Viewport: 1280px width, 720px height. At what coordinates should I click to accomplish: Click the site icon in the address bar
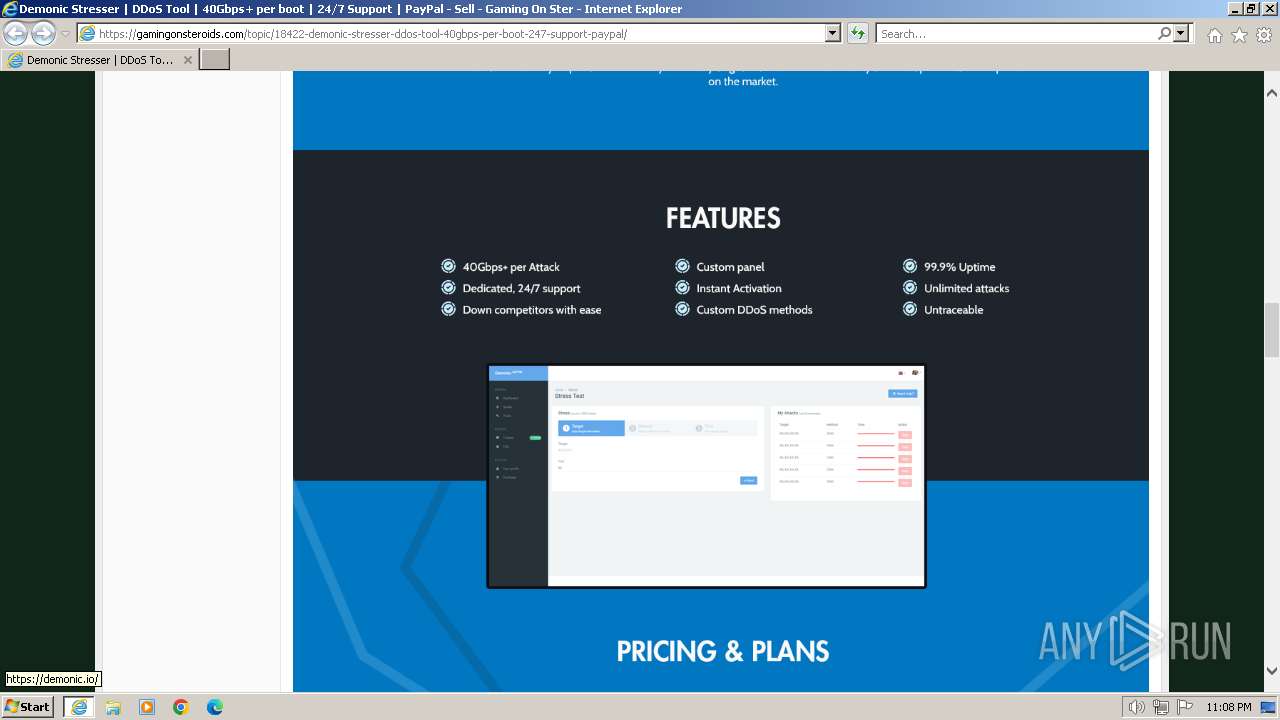click(x=88, y=34)
